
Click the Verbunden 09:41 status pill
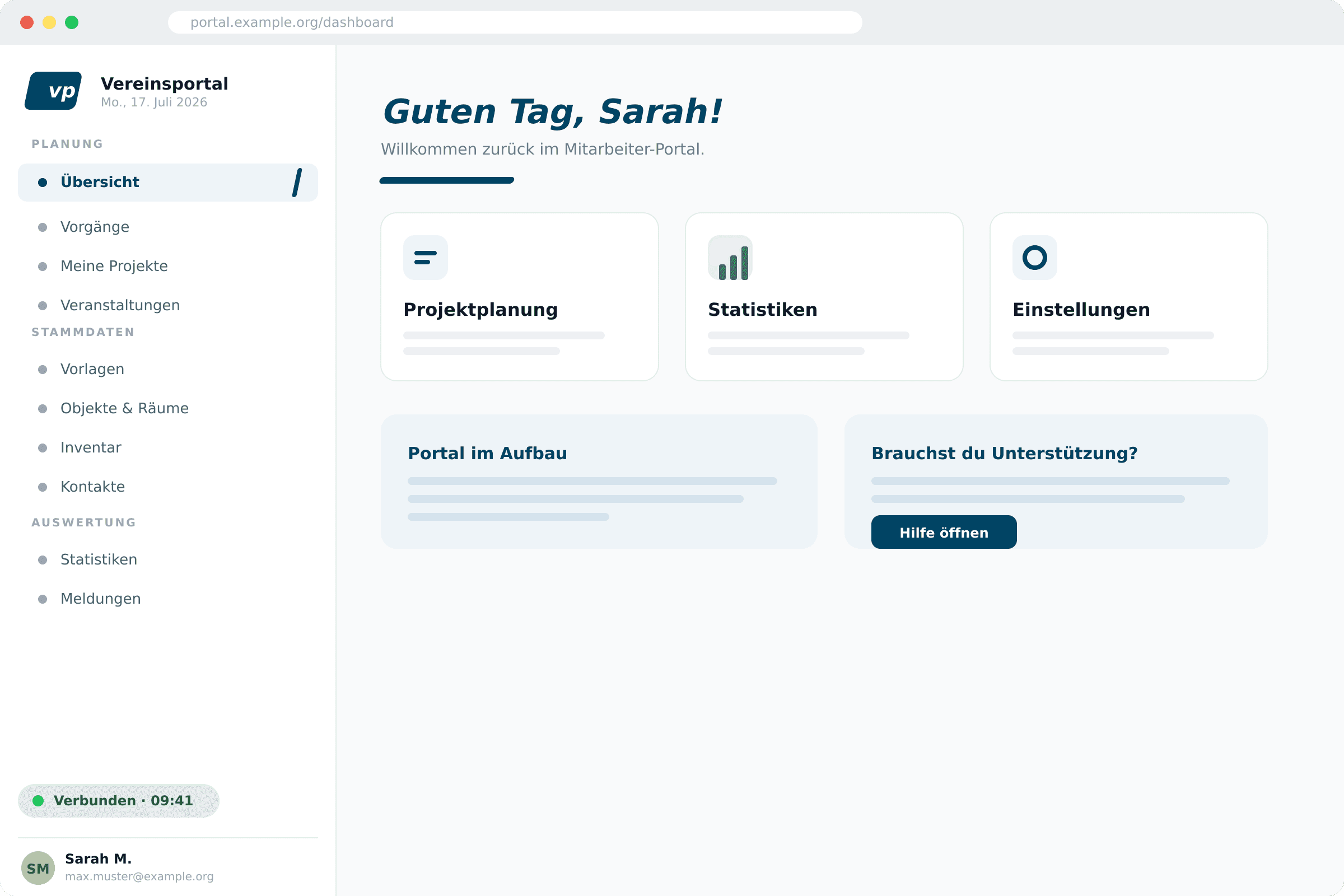coord(118,801)
